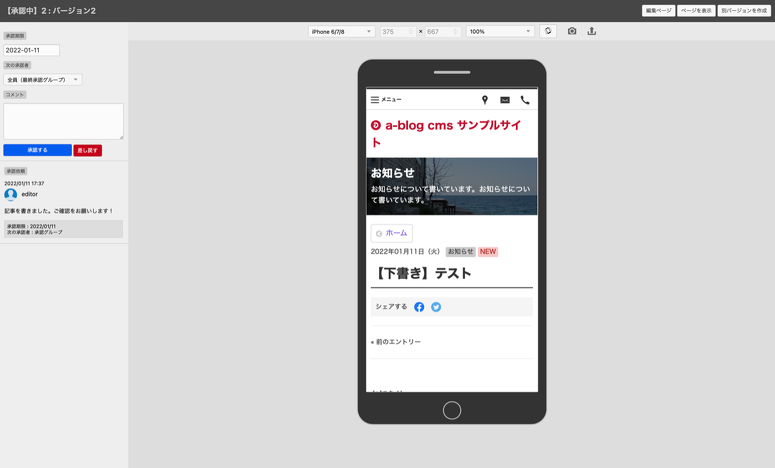Click the camera screenshot icon
This screenshot has height=468, width=775.
572,31
